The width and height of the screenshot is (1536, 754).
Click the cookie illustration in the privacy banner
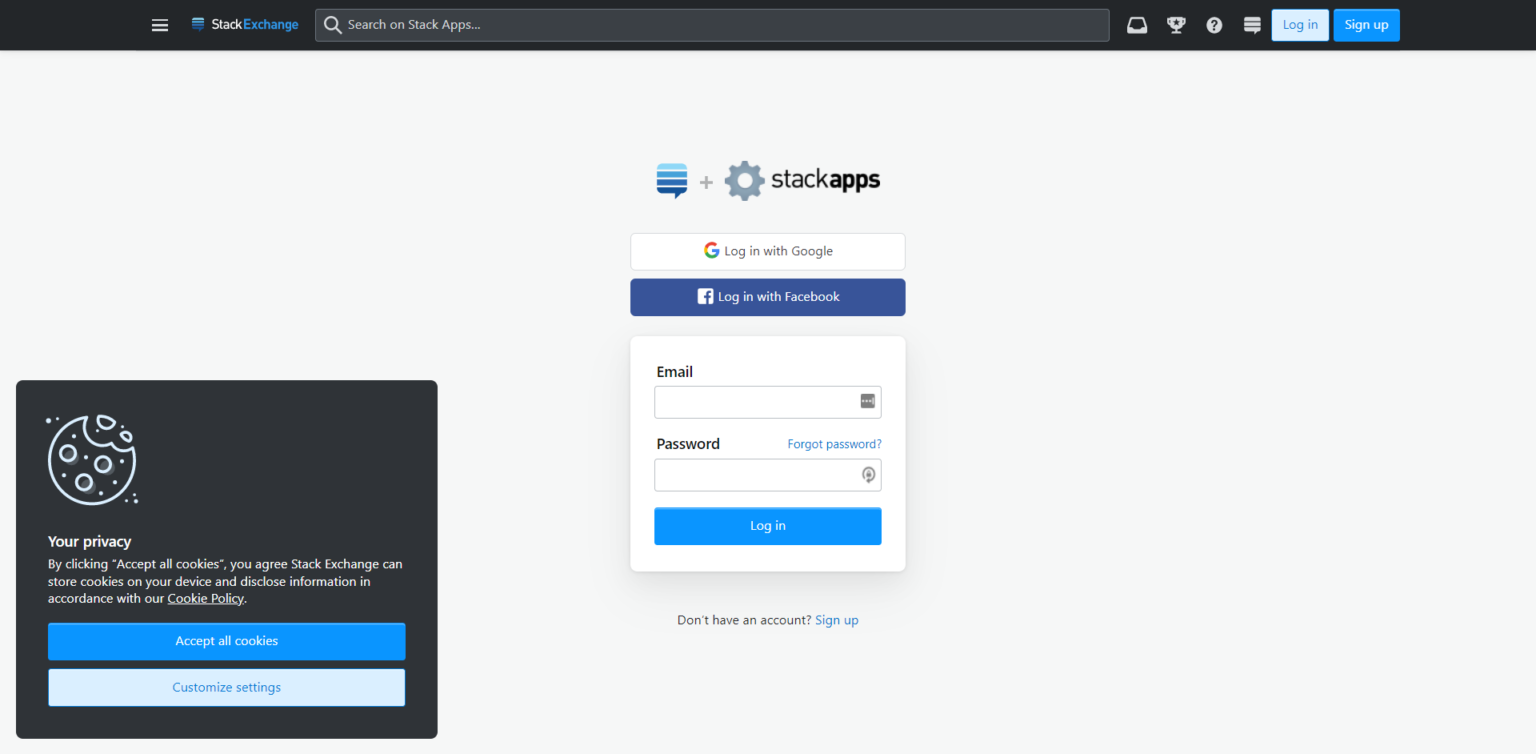coord(91,460)
